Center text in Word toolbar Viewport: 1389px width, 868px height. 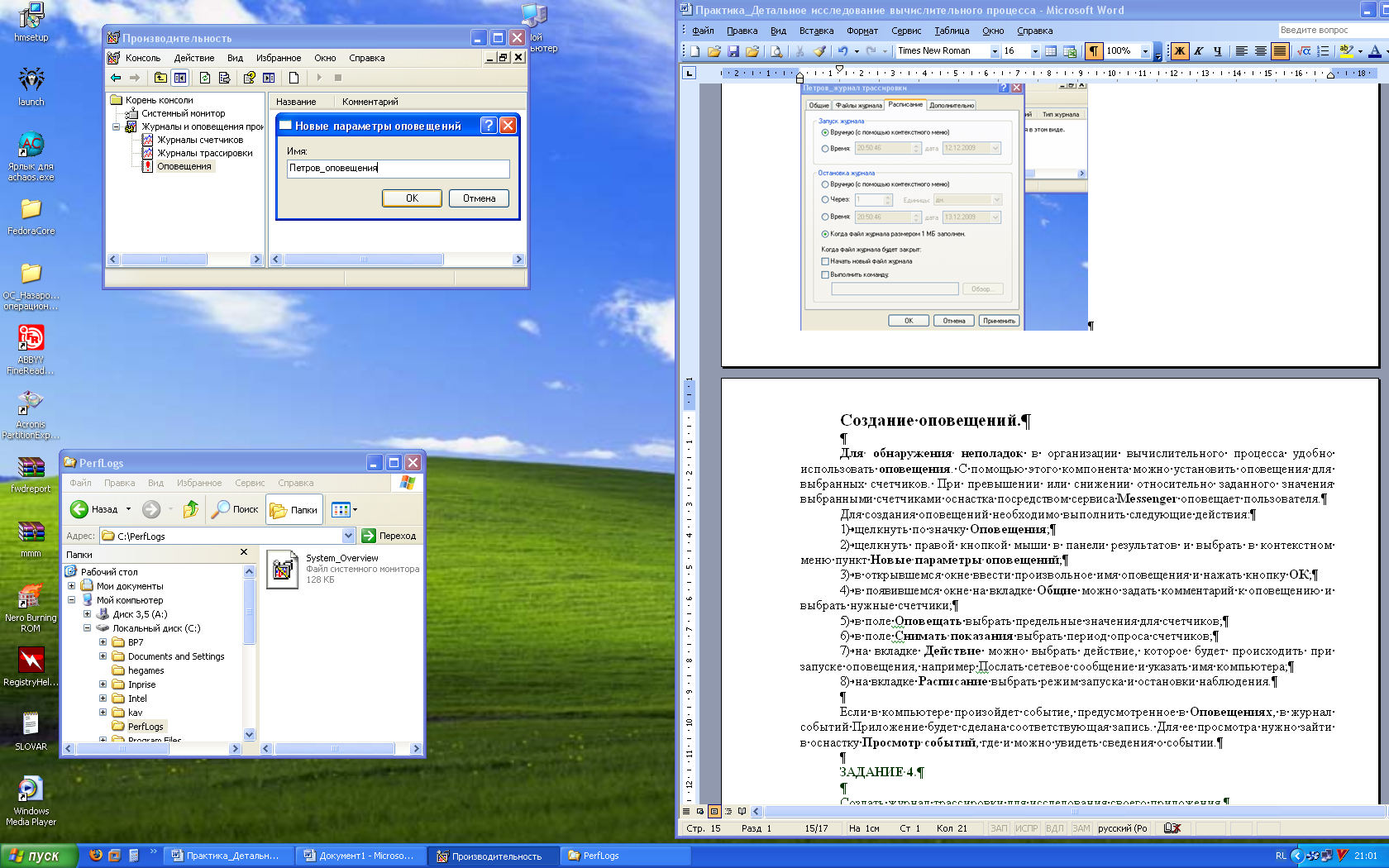click(1260, 51)
